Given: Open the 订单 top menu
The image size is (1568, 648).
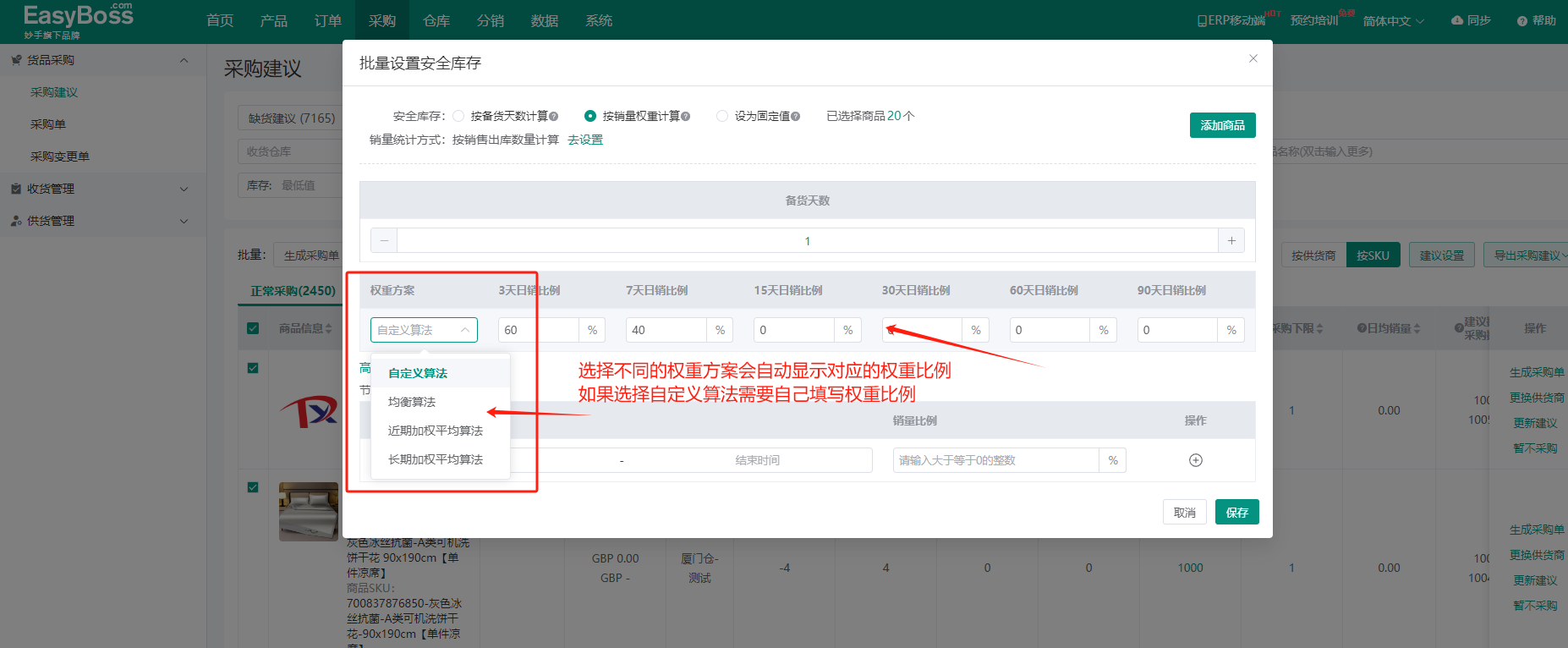Looking at the screenshot, I should pos(328,20).
